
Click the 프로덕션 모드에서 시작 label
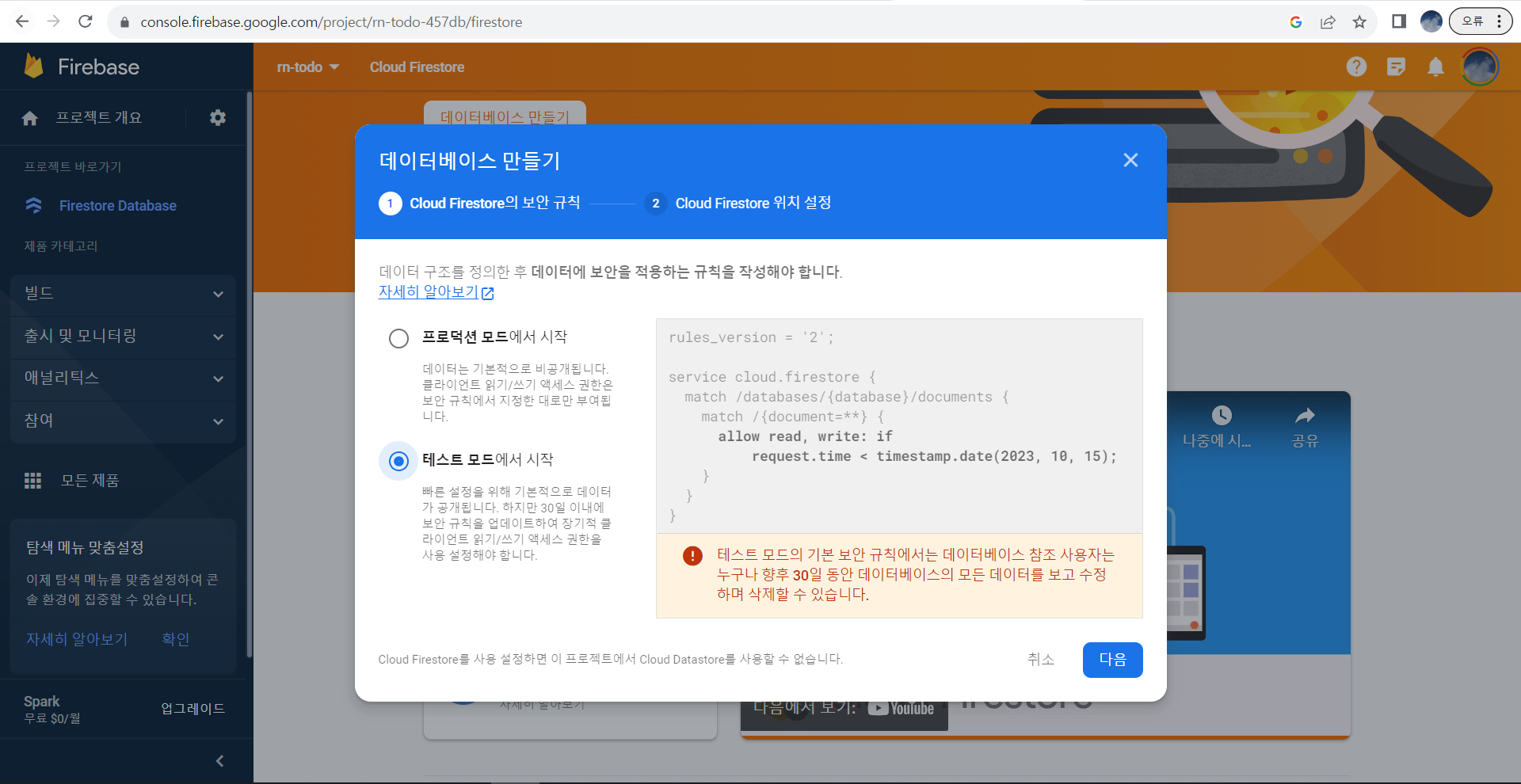pyautogui.click(x=494, y=337)
